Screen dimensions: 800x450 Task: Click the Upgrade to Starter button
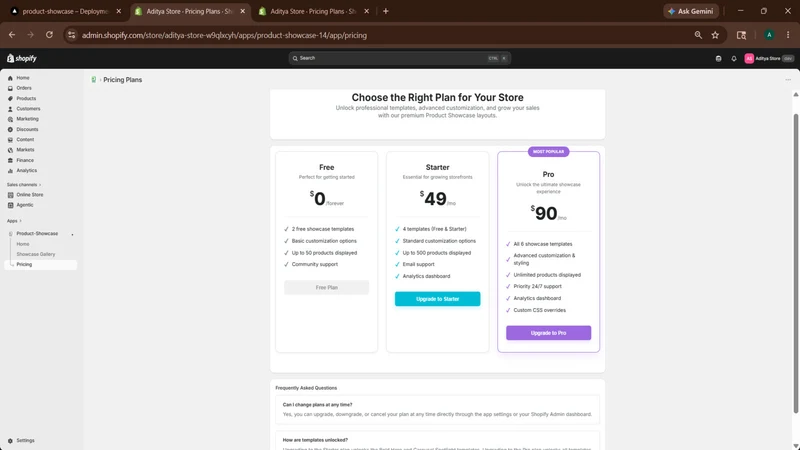[x=437, y=299]
